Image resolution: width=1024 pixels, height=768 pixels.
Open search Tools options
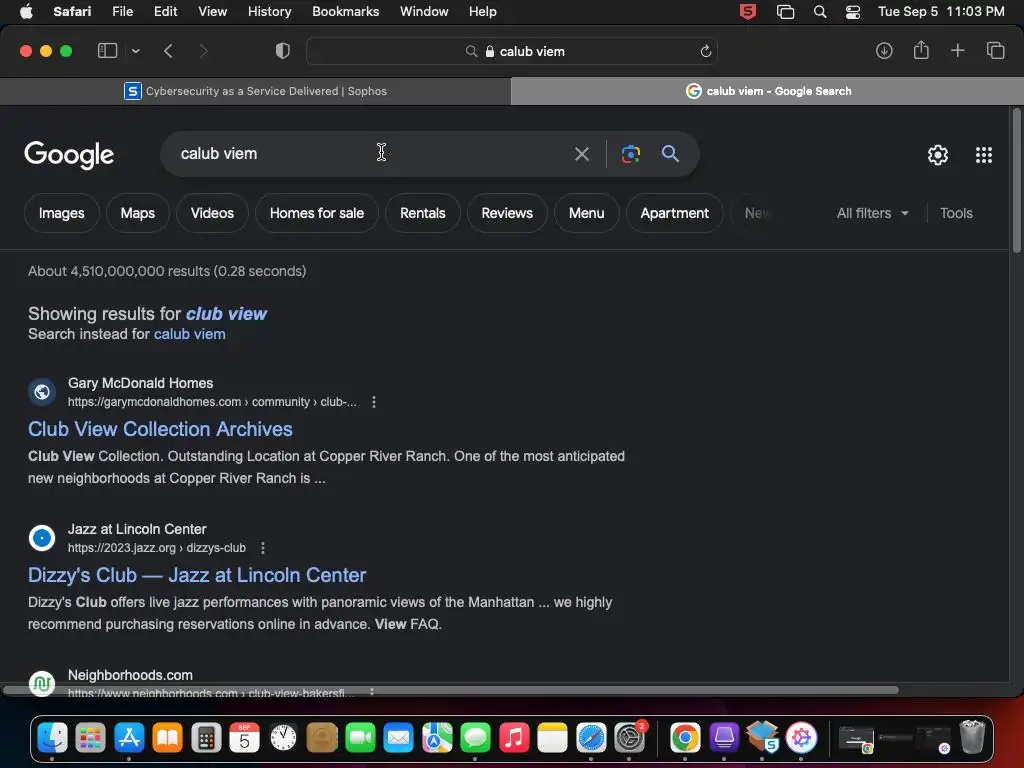(x=956, y=213)
